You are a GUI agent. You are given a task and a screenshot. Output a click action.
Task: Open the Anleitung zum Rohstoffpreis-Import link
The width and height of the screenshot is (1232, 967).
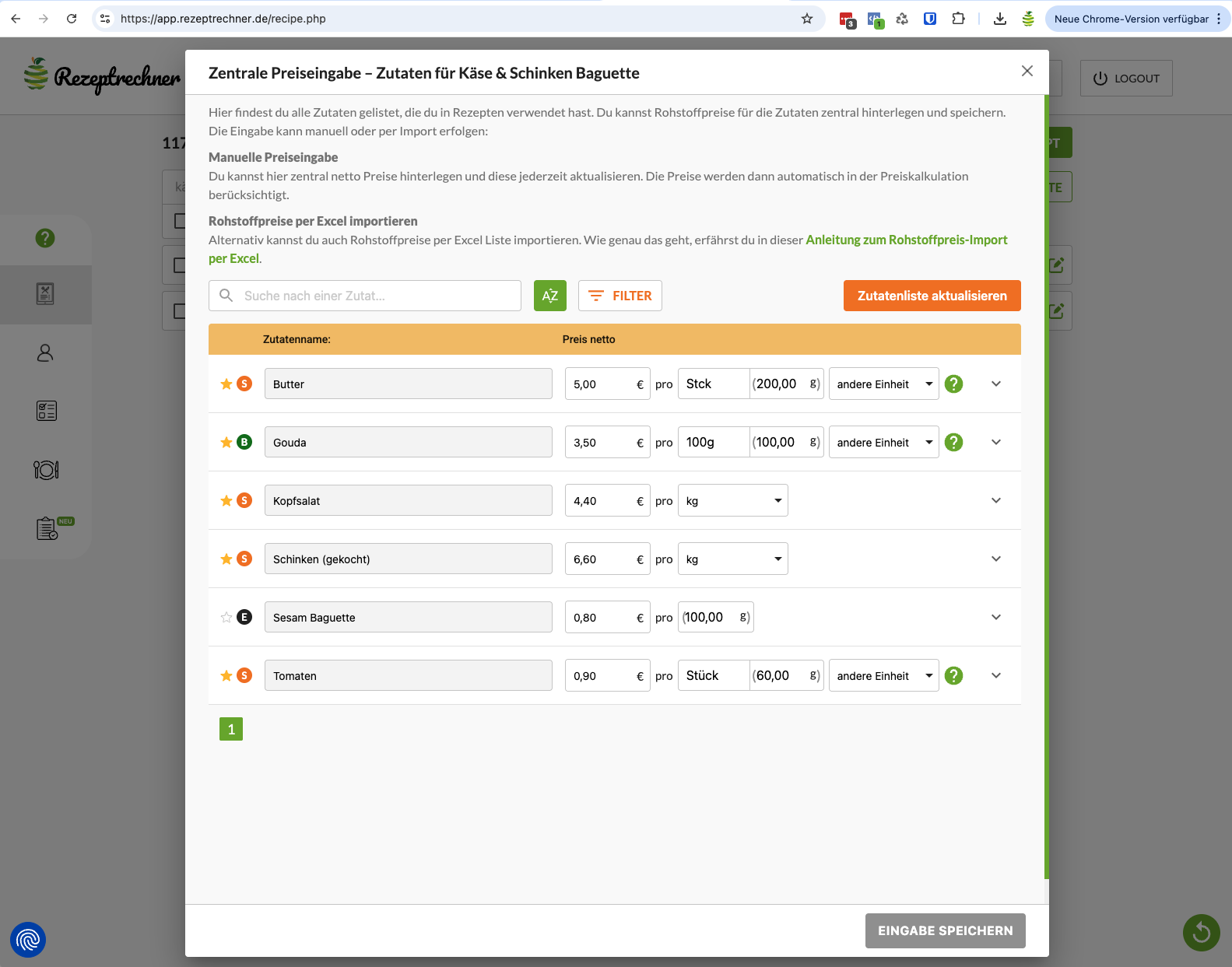(x=906, y=240)
